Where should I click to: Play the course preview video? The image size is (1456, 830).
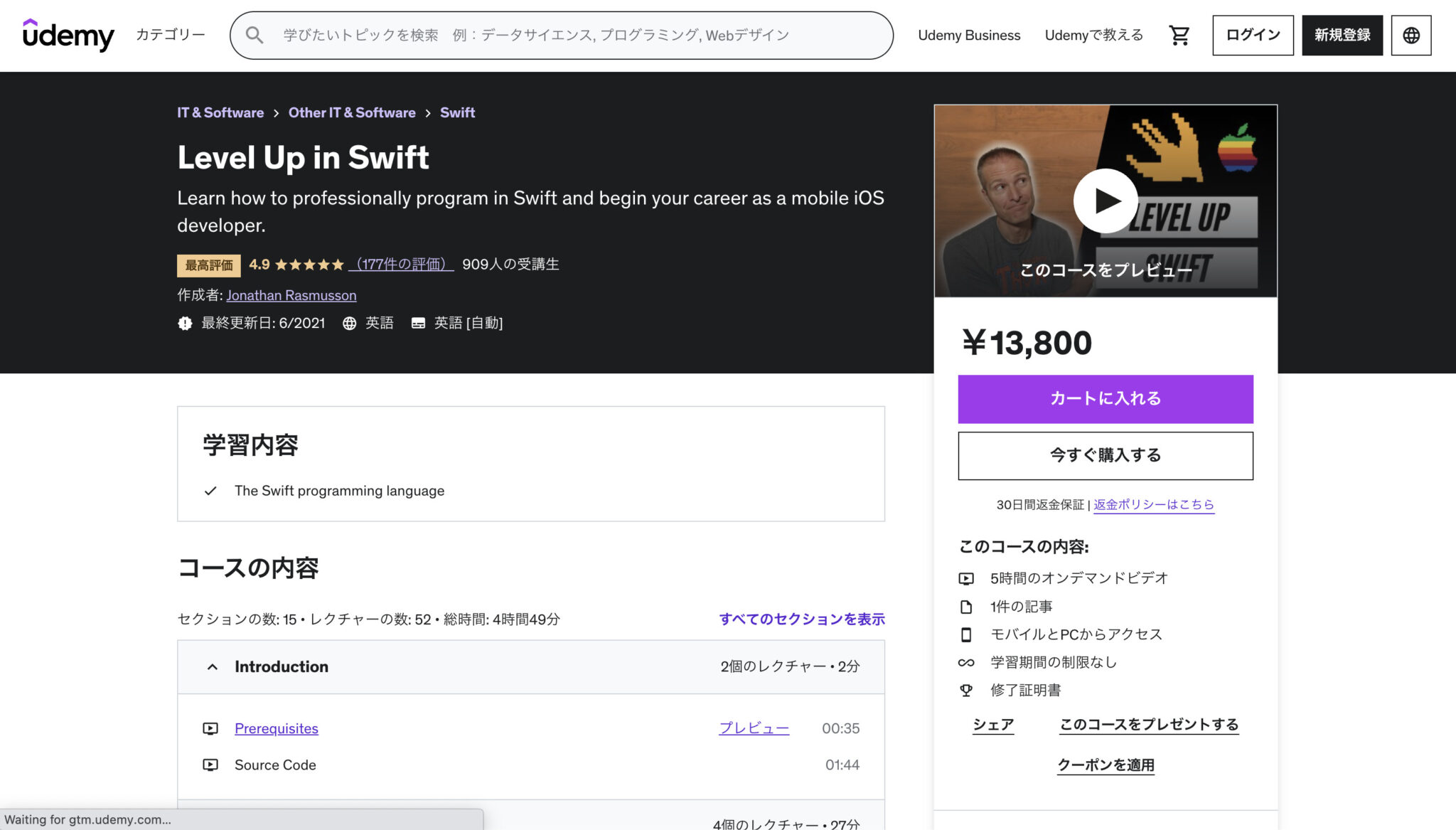pyautogui.click(x=1105, y=201)
